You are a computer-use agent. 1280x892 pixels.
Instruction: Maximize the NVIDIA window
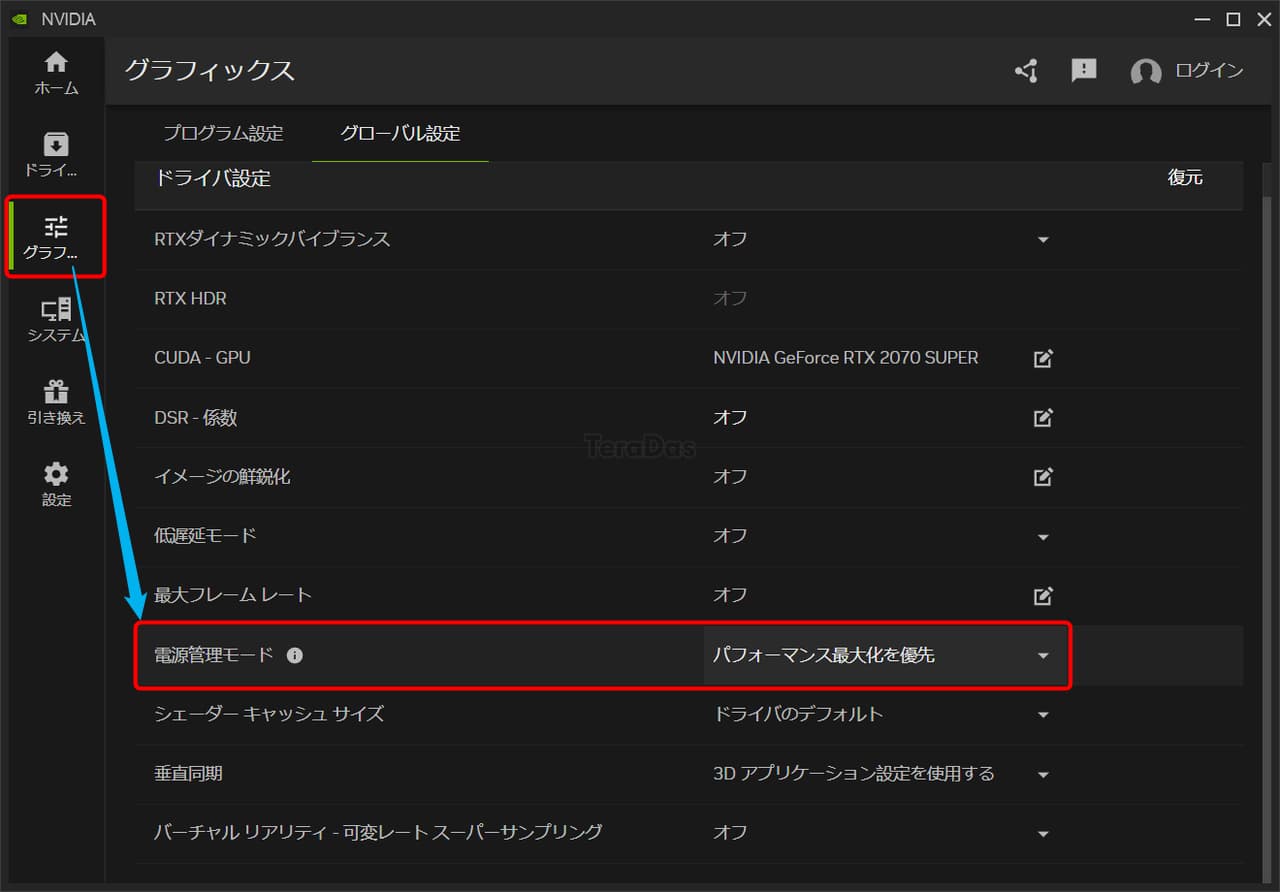pos(1233,19)
